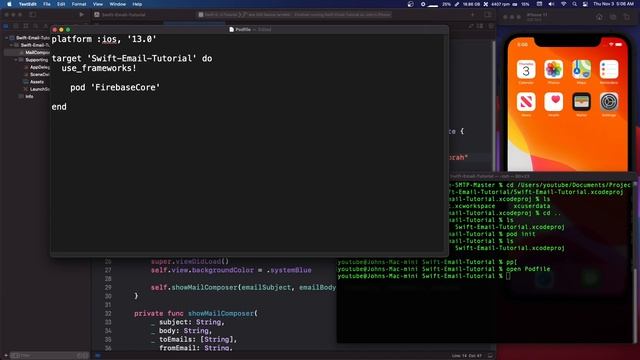Open the View menu
Screen dimensions: 640x360
click(x=98, y=4)
